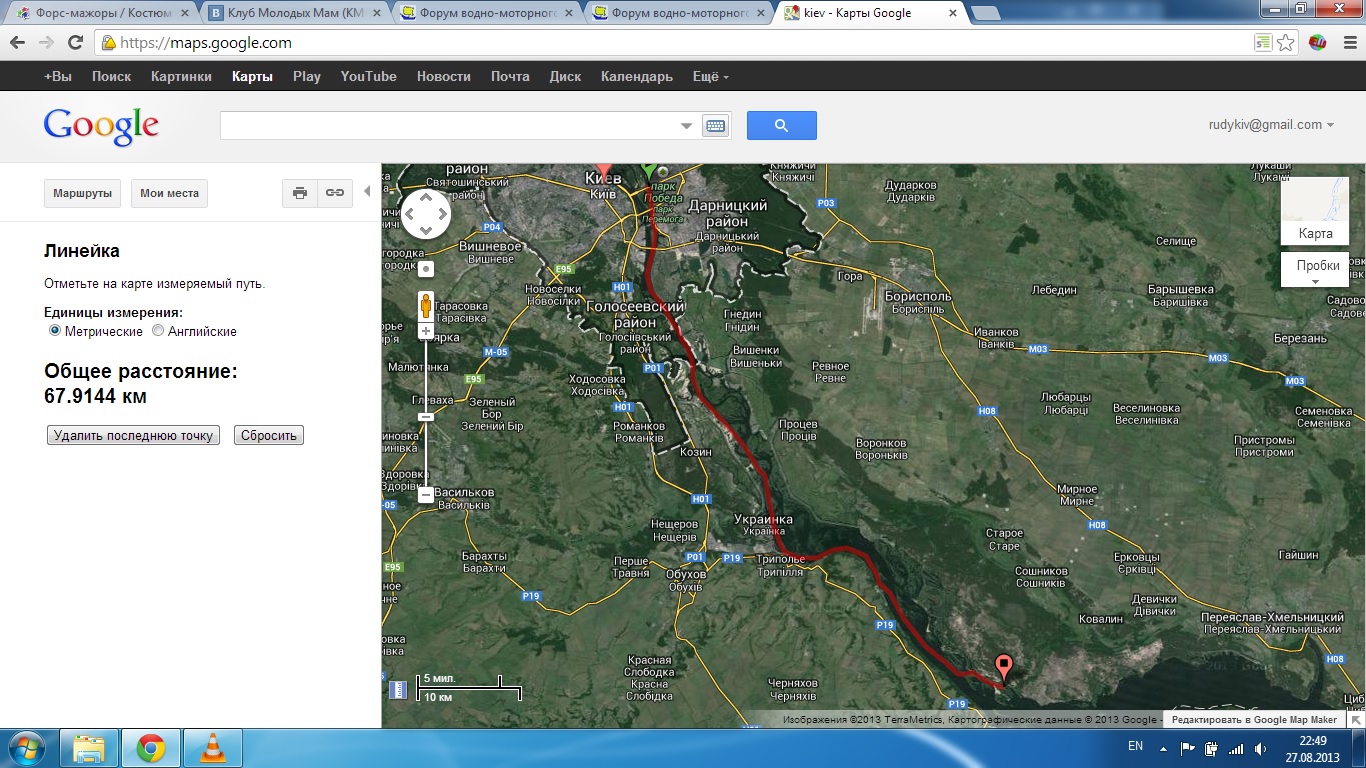The width and height of the screenshot is (1366, 768).
Task: Zoom out with the minus button
Action: click(426, 494)
